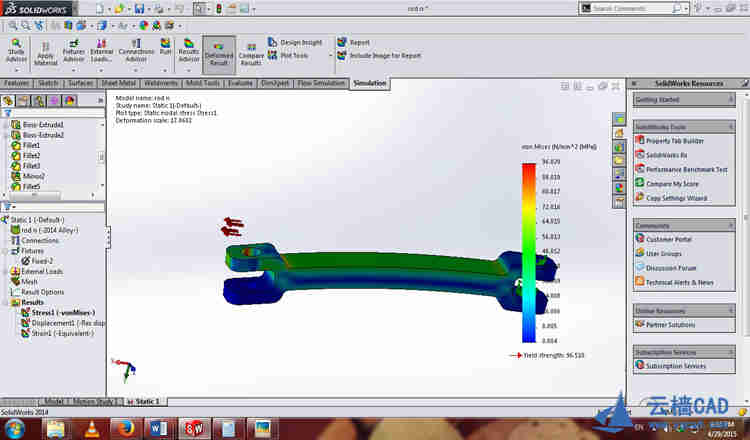The width and height of the screenshot is (750, 440).
Task: Switch to the Sheet Metal tab
Action: point(119,83)
